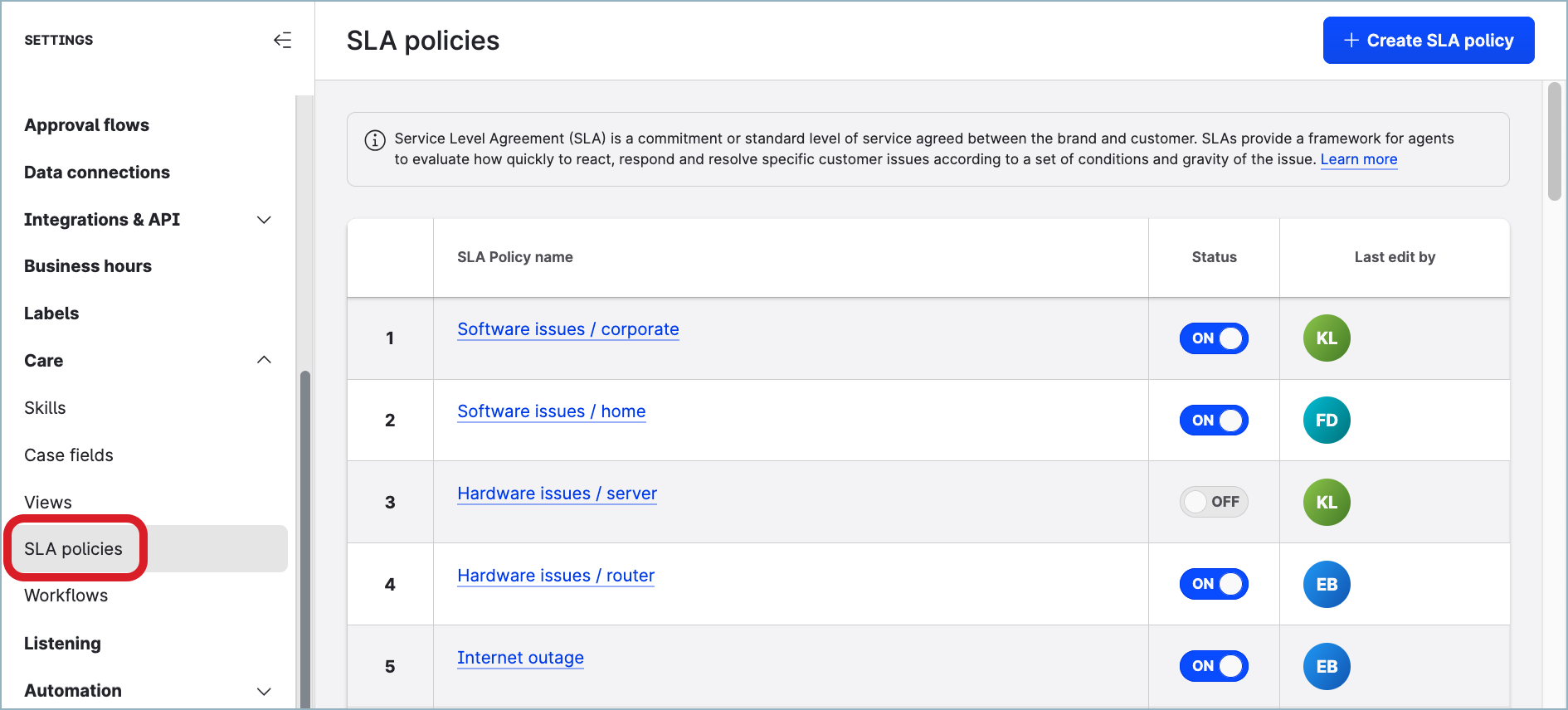The image size is (1568, 710).
Task: Click KL avatar for Software issues / corporate
Action: 1326,338
